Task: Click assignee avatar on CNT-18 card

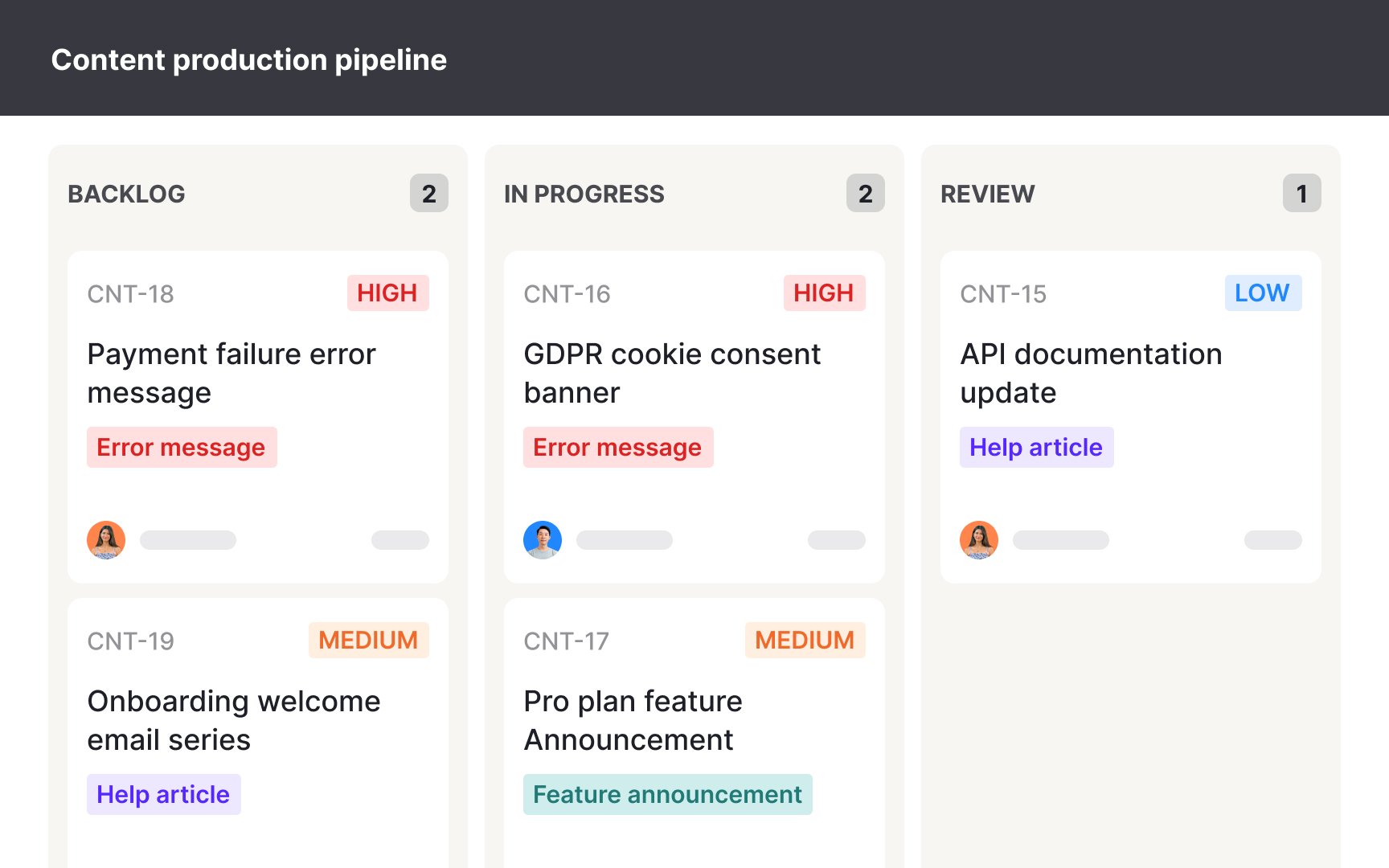Action: (106, 540)
